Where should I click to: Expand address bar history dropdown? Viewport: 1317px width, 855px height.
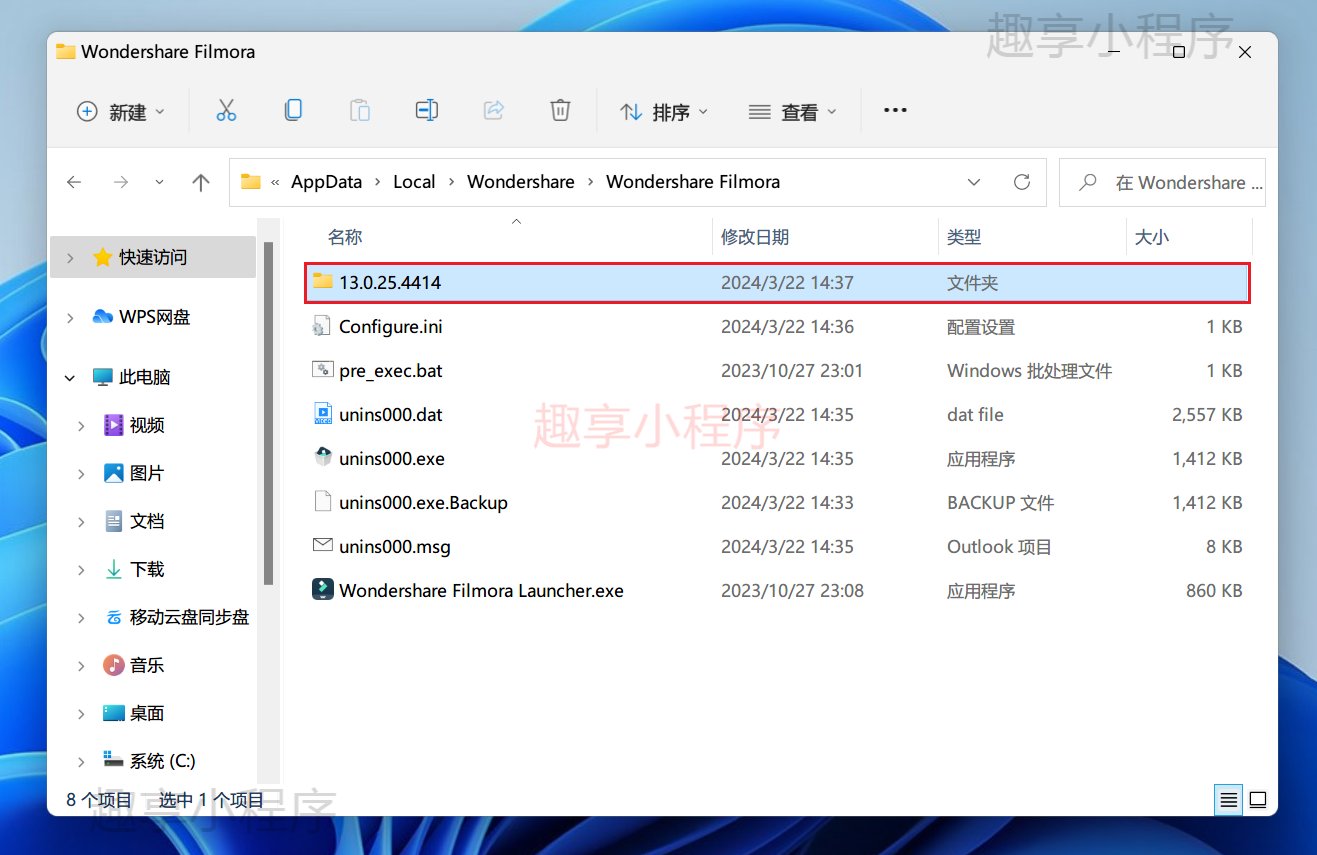tap(974, 182)
